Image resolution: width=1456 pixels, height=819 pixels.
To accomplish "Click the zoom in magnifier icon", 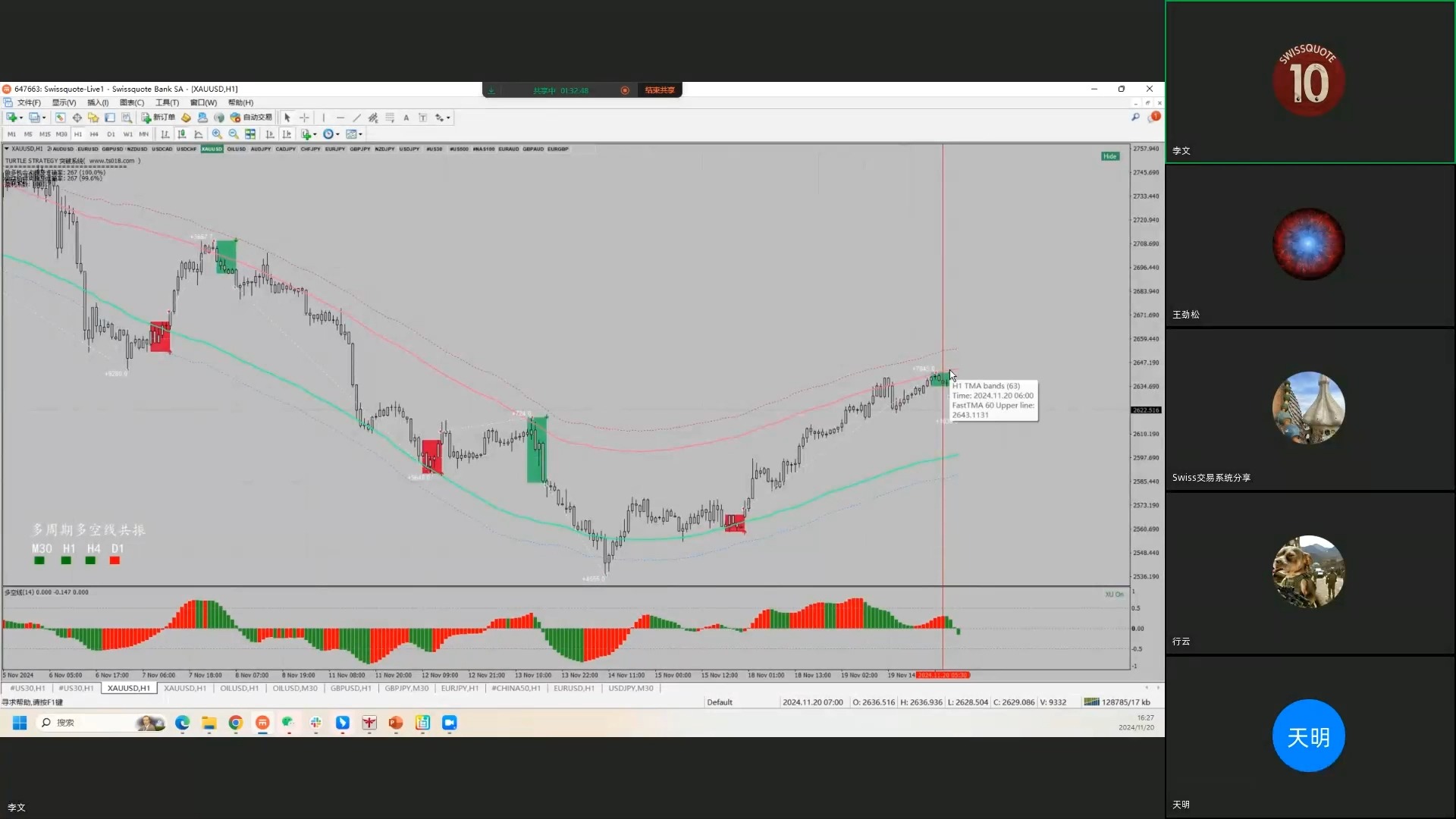I will (x=217, y=134).
